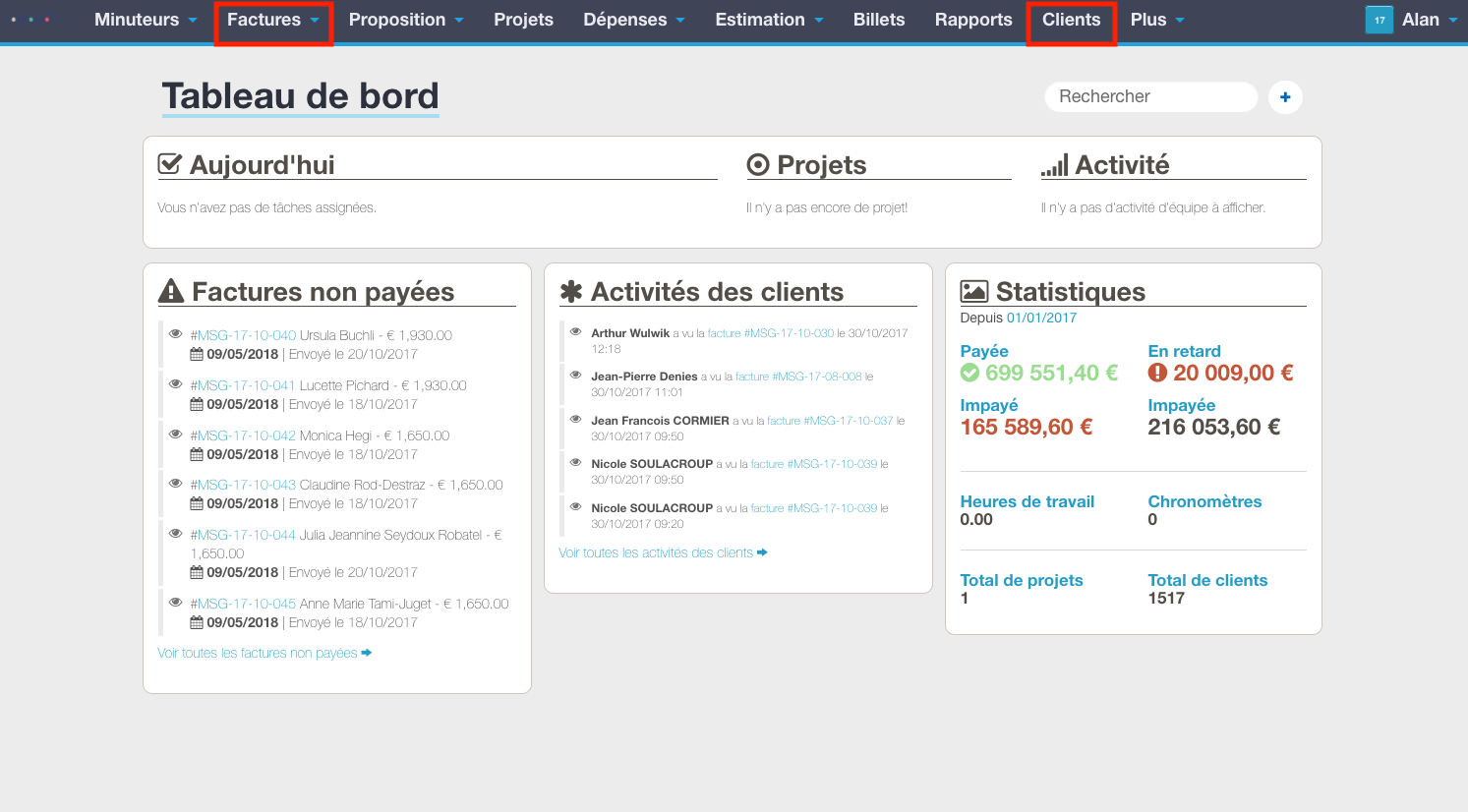The image size is (1468, 812).
Task: Click Voir toutes les factures non payées
Action: (x=258, y=653)
